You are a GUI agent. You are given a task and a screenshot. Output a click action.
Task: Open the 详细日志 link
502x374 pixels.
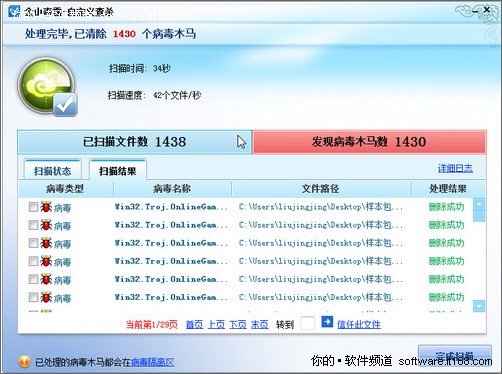[x=455, y=168]
